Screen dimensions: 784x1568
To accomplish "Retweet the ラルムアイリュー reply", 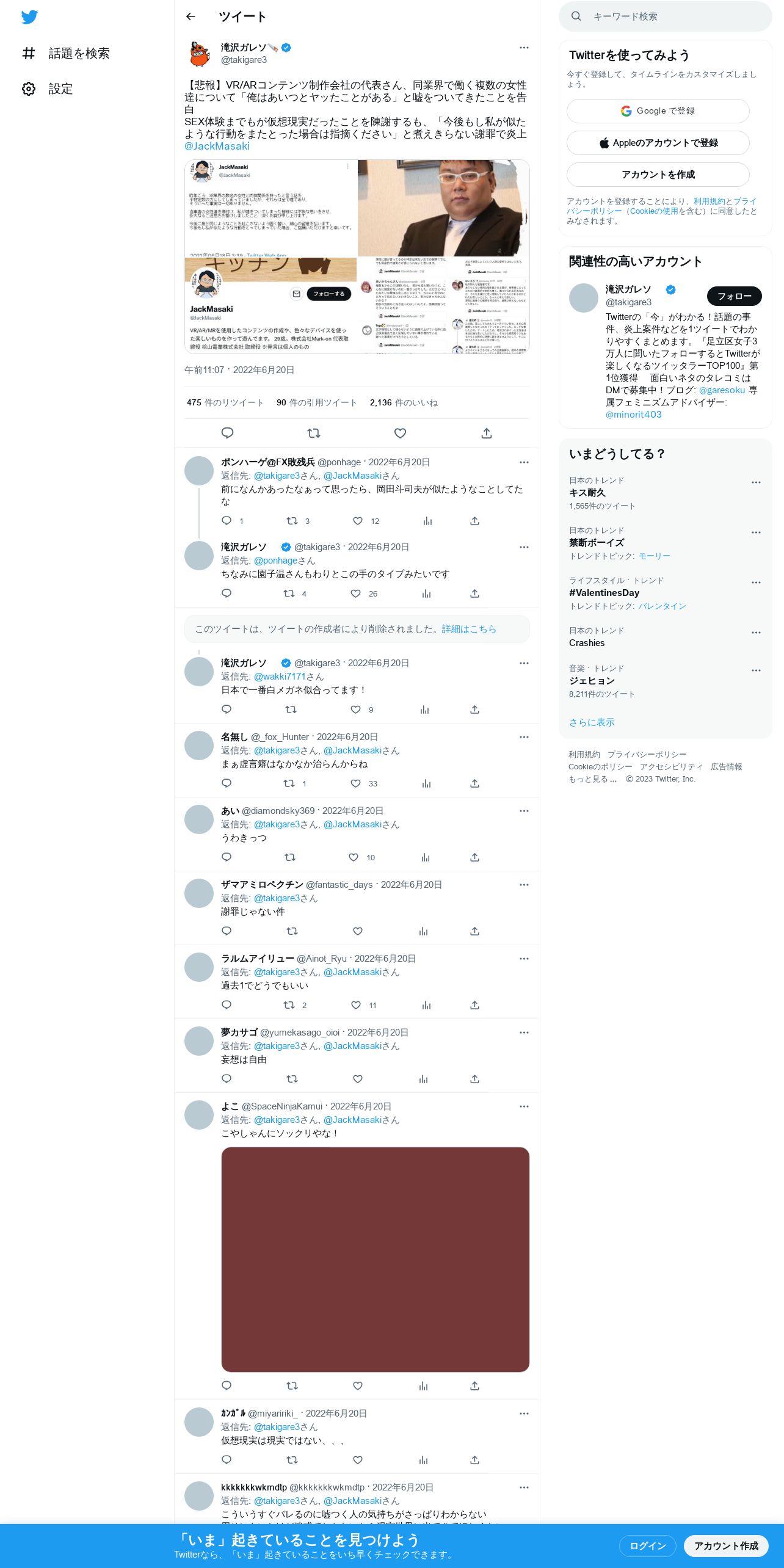I will (x=289, y=1005).
